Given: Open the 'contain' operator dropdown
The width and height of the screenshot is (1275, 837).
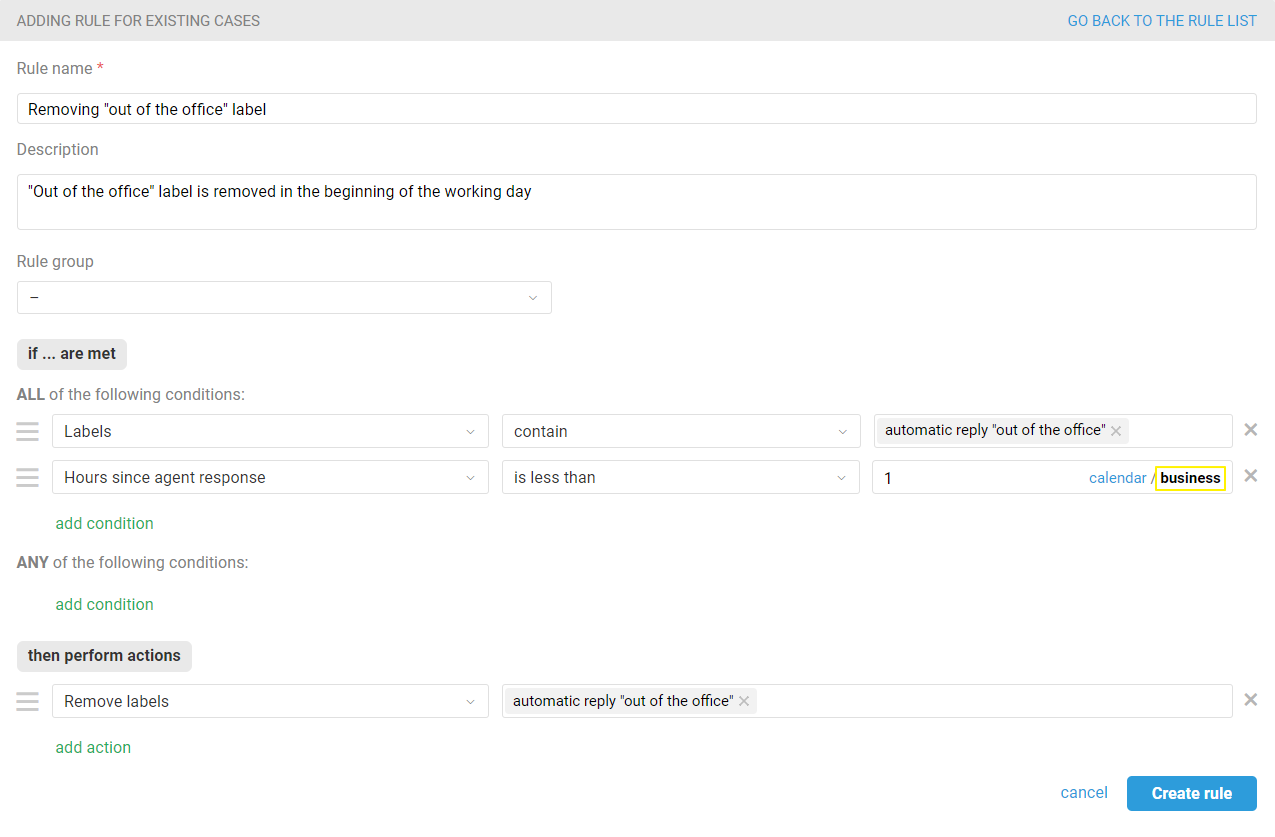Looking at the screenshot, I should pos(680,431).
